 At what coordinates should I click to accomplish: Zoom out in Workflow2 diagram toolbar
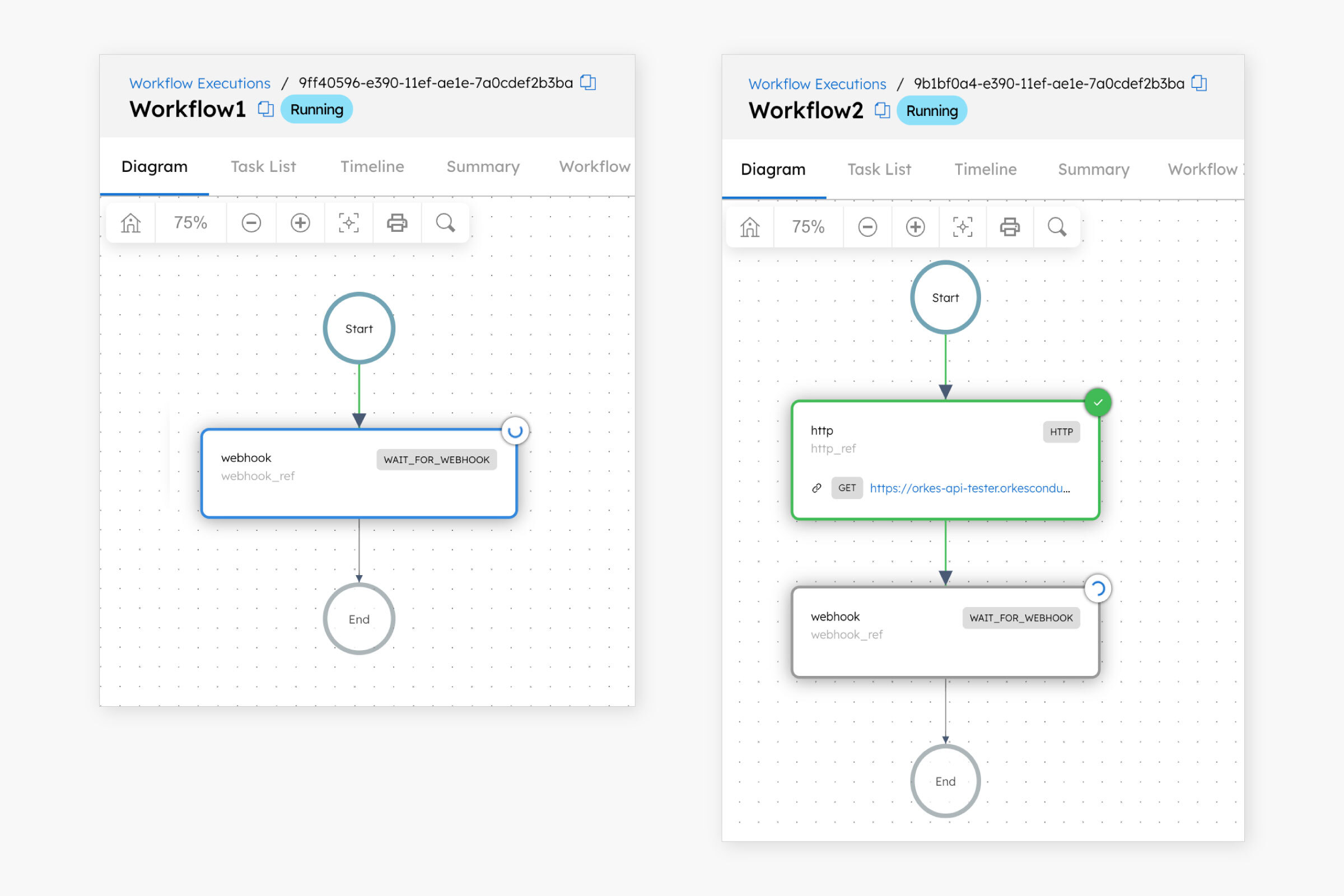coord(867,227)
